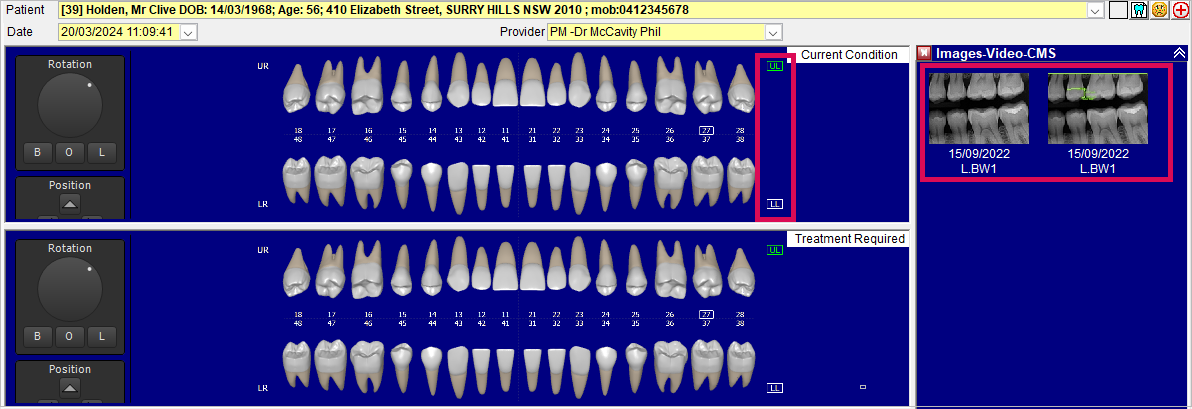
Task: Click the tooth chart icon in patient bar
Action: tap(1138, 10)
